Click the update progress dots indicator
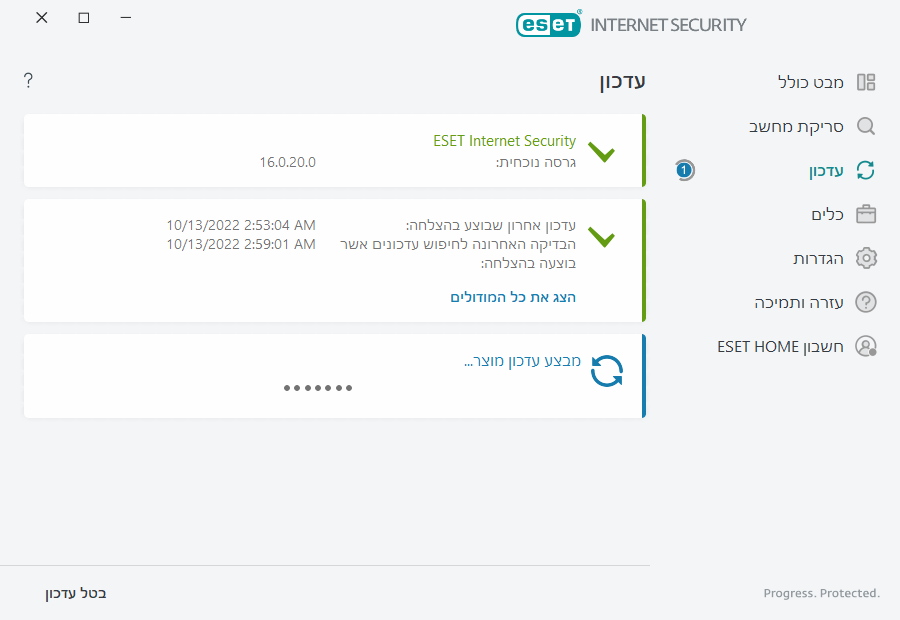 point(318,387)
